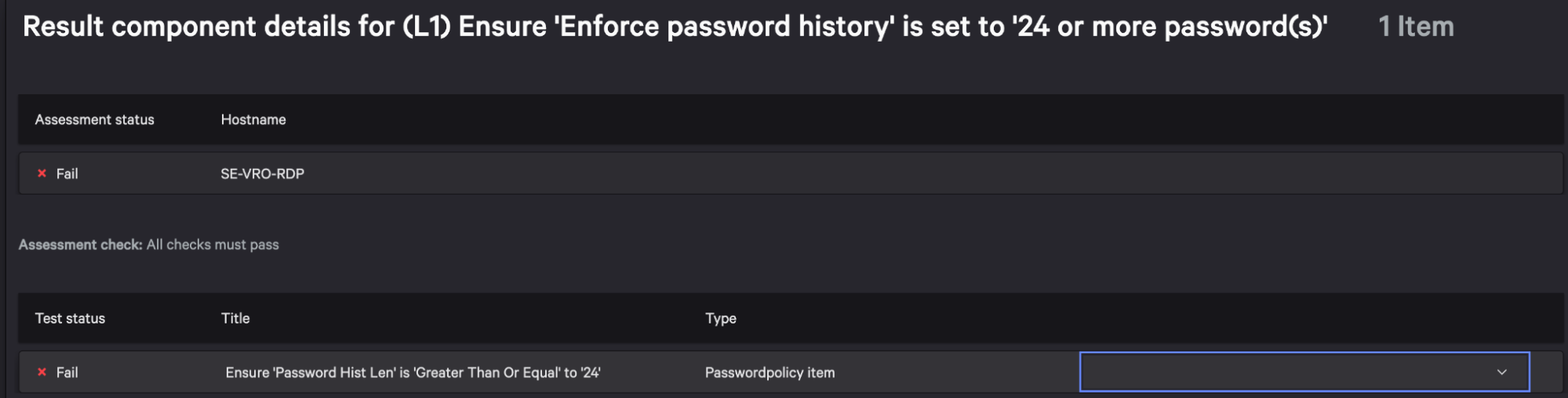Click the 'Result component details' page heading

208,27
